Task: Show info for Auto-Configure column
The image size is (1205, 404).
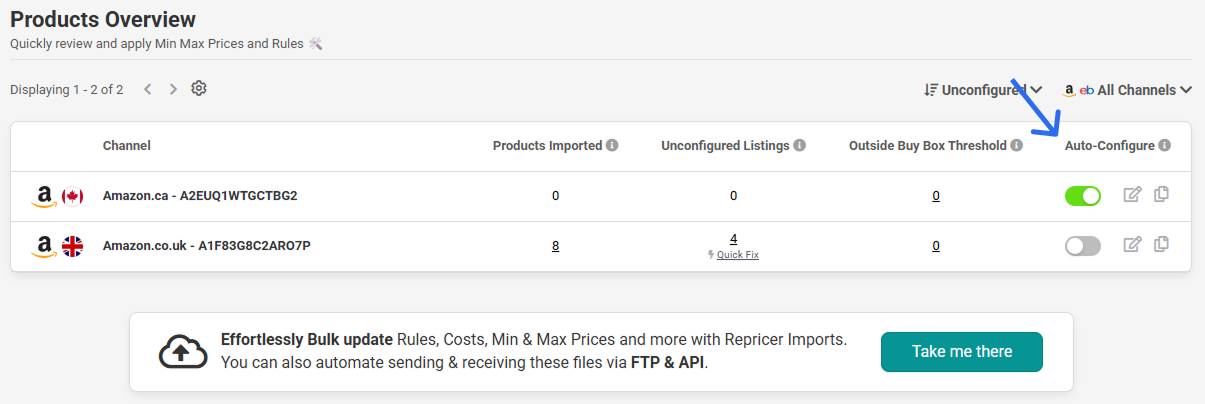Action: 1165,145
